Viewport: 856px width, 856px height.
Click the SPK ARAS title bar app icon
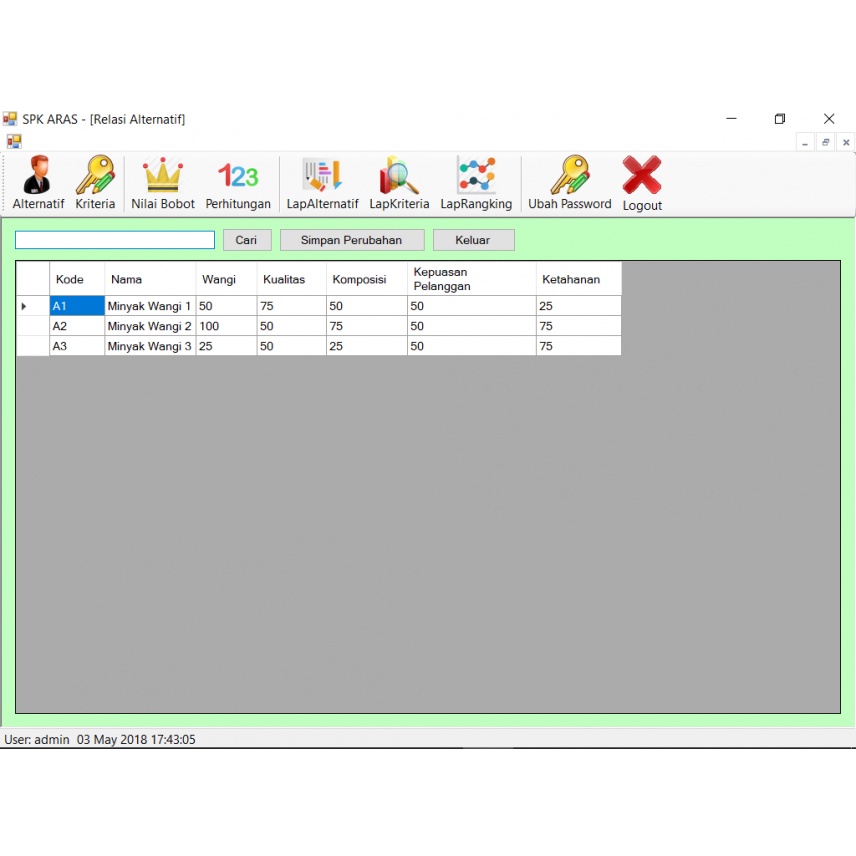tap(10, 118)
